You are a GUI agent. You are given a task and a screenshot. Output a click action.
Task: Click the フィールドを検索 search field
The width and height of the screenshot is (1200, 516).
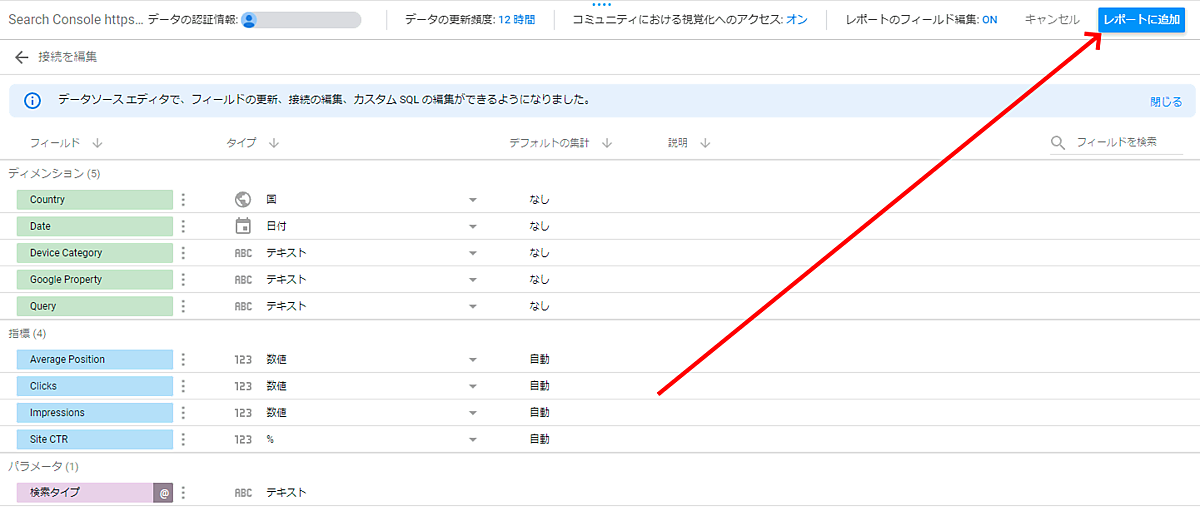[x=1127, y=143]
